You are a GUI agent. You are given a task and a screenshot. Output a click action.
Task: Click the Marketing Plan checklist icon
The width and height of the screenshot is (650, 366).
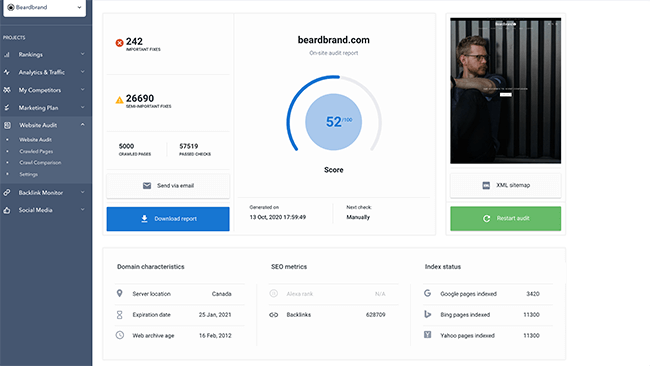[7, 108]
